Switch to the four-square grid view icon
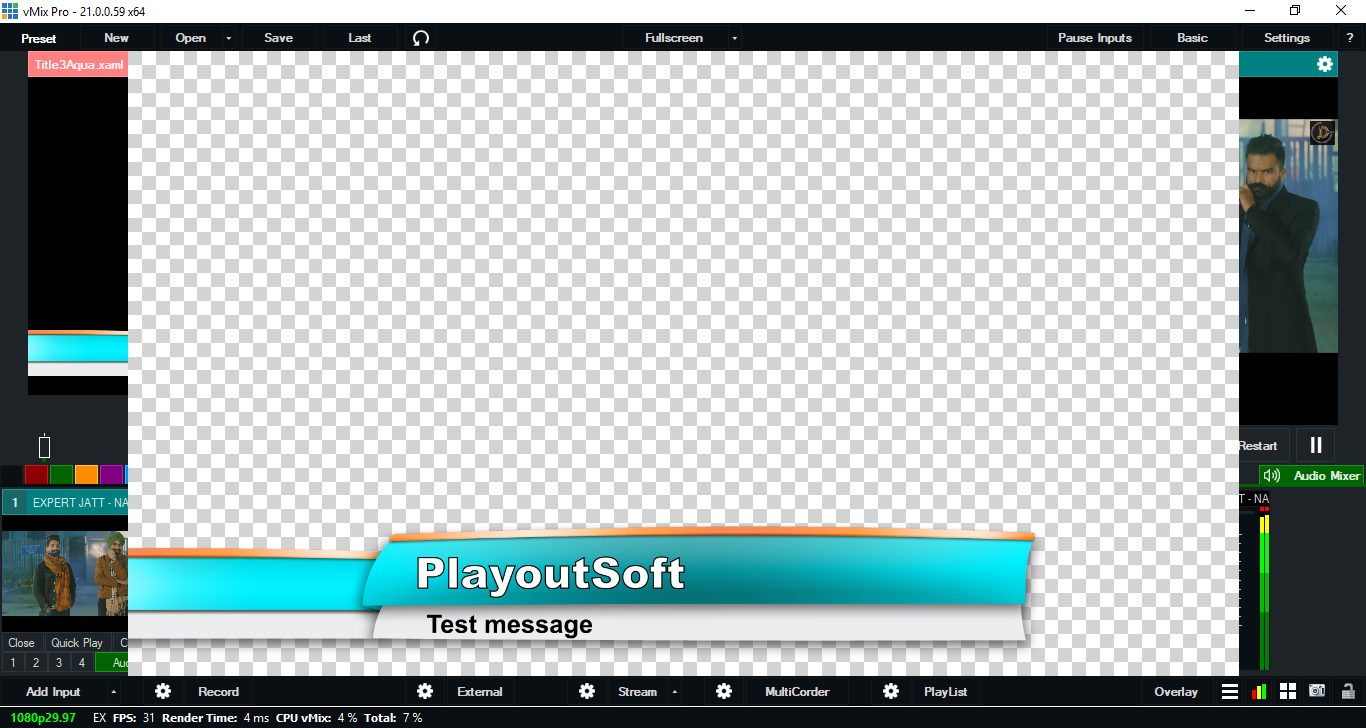Viewport: 1366px width, 728px height. (x=1288, y=691)
